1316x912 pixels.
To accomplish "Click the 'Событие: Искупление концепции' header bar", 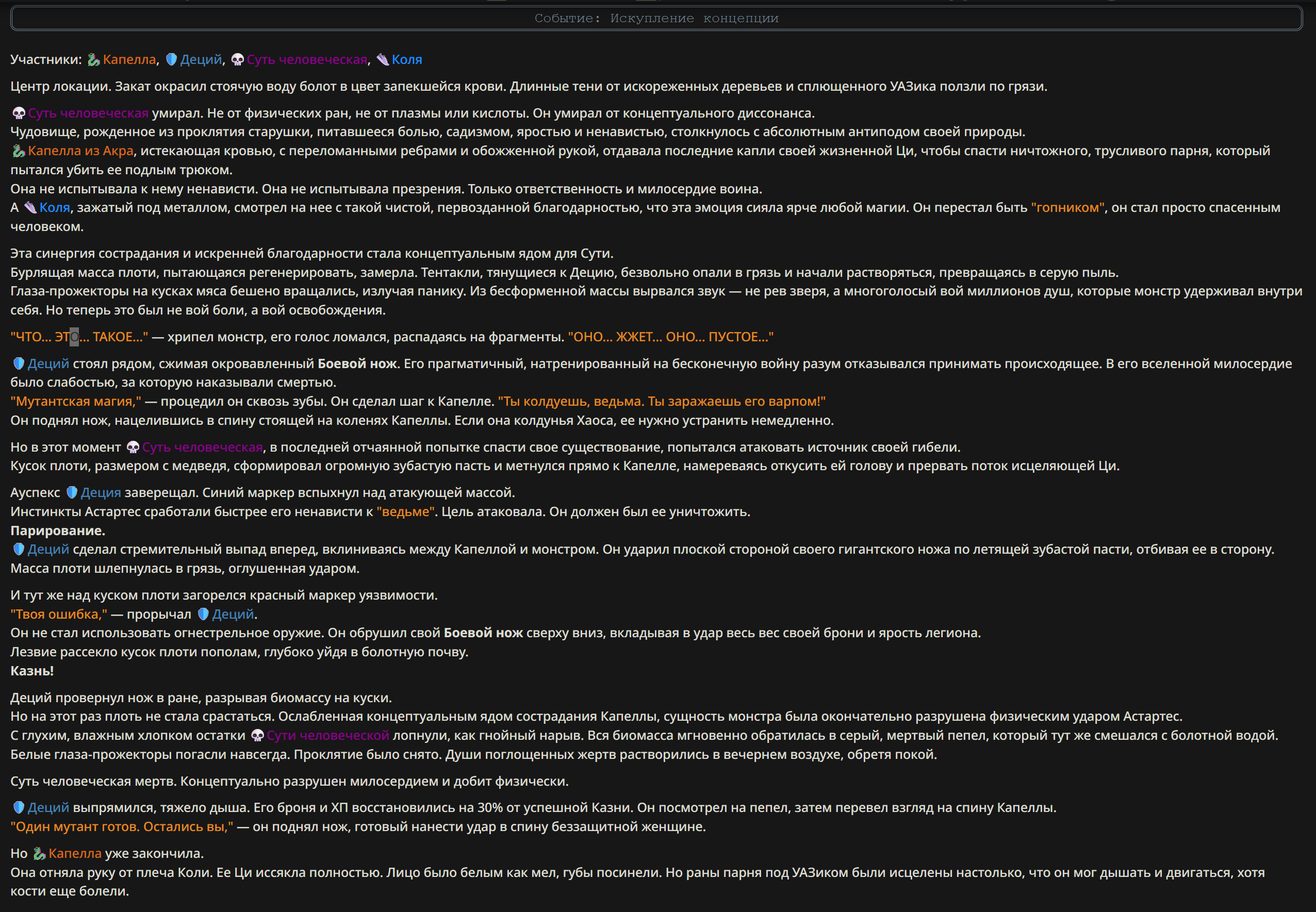I will click(656, 18).
